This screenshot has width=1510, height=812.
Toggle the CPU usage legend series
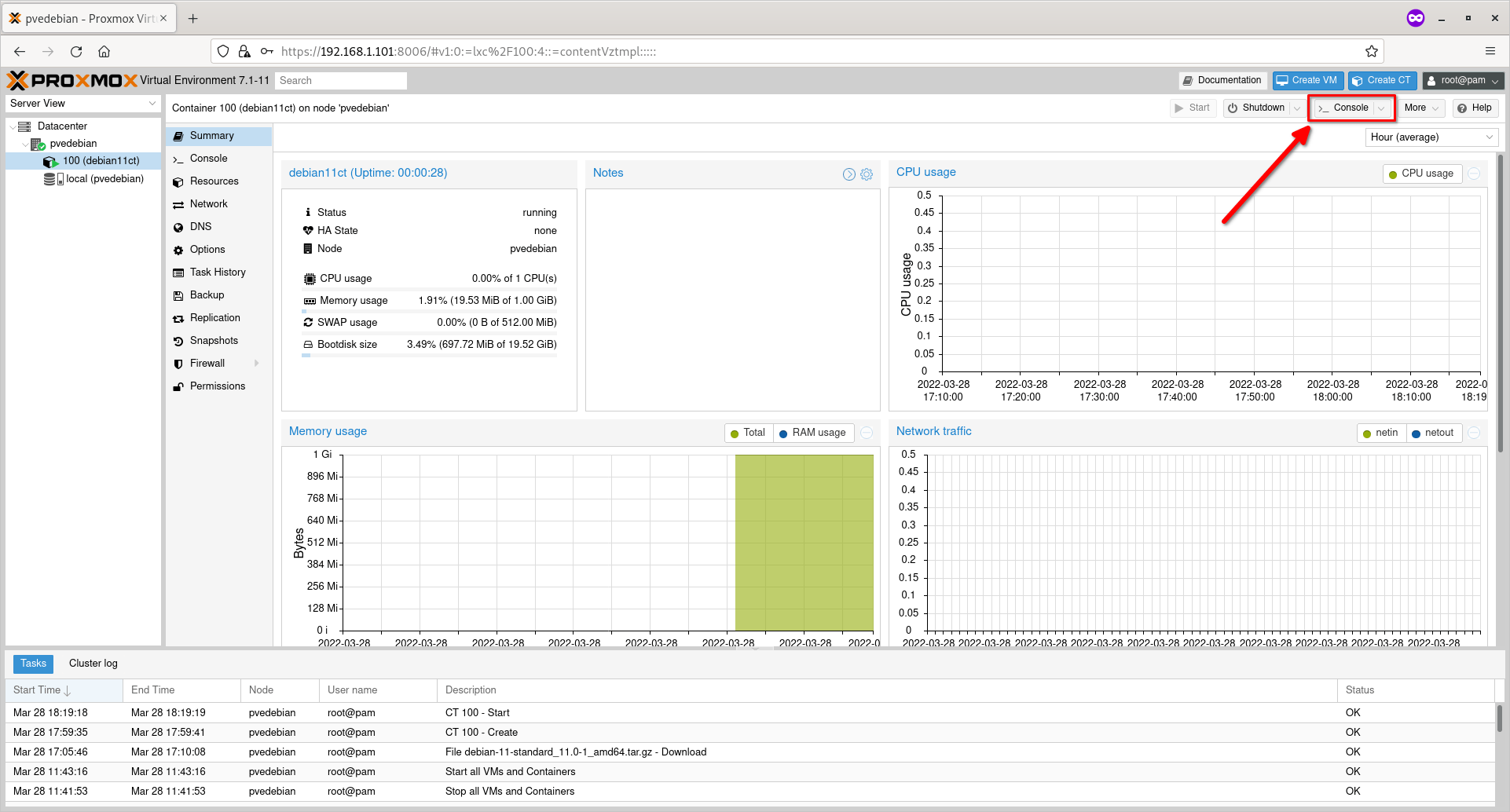pos(1422,174)
